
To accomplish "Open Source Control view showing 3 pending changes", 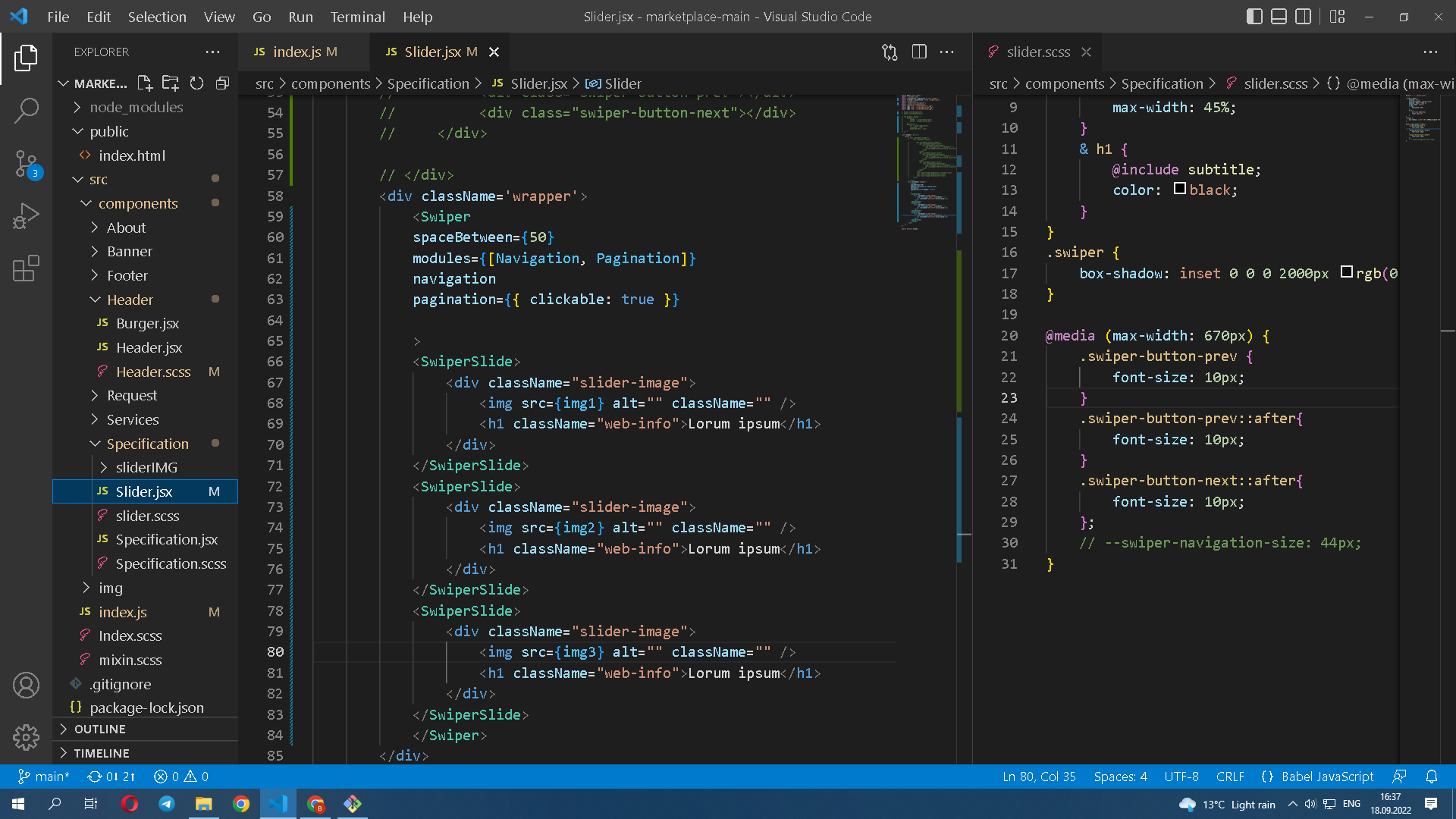I will click(x=27, y=164).
